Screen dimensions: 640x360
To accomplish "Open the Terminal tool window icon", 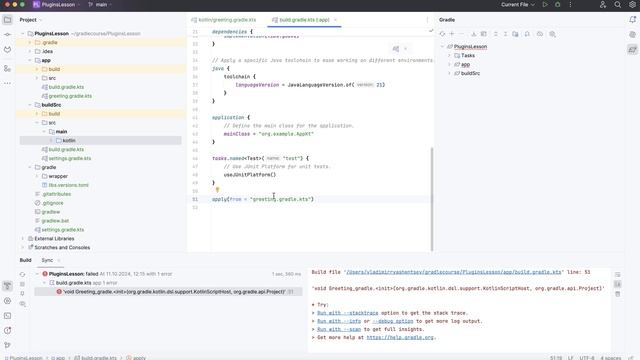I will pos(7,316).
